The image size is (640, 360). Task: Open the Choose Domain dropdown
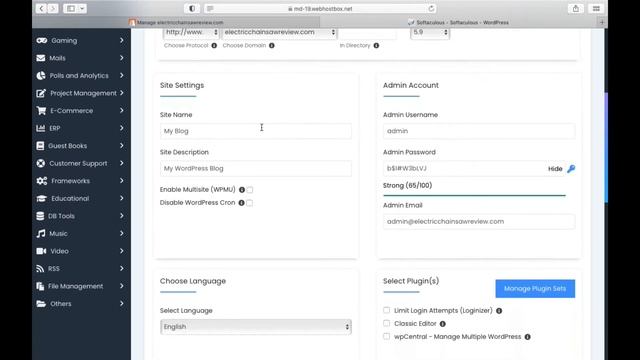(279, 32)
